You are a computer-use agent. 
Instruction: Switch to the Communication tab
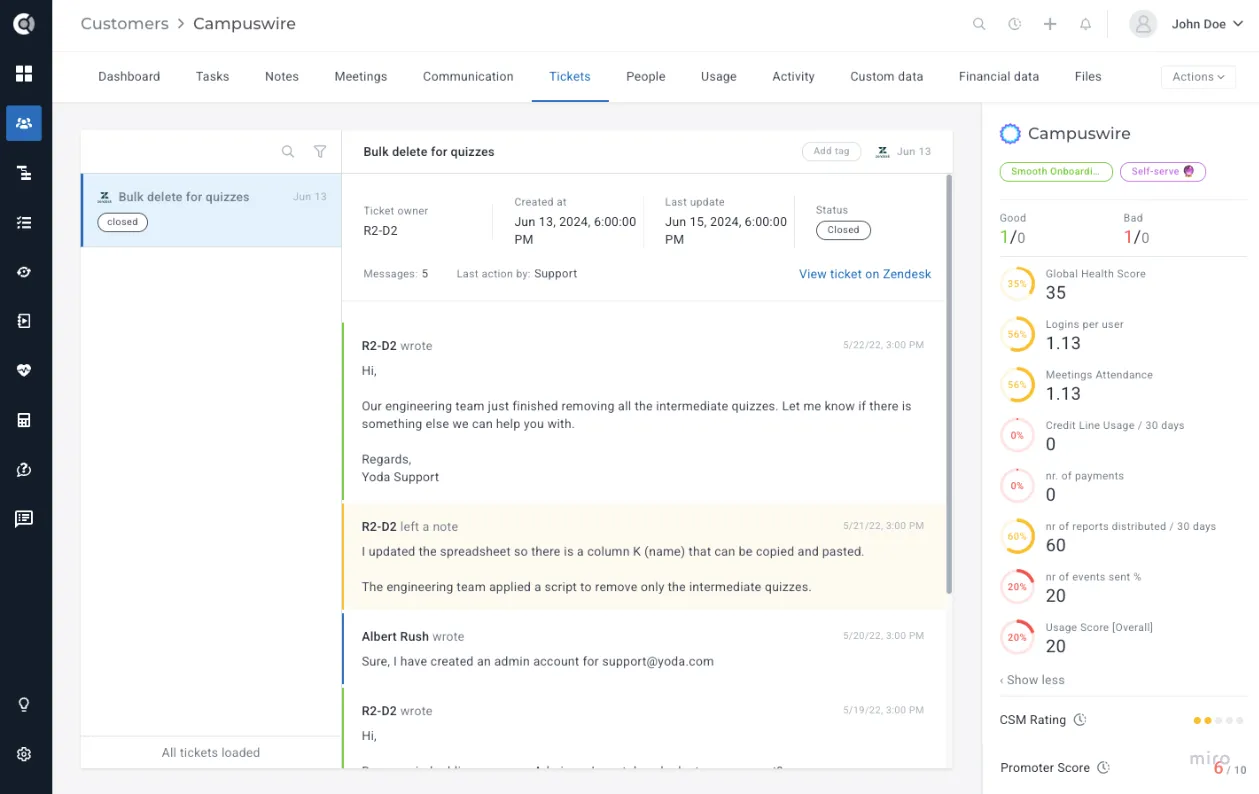[468, 76]
